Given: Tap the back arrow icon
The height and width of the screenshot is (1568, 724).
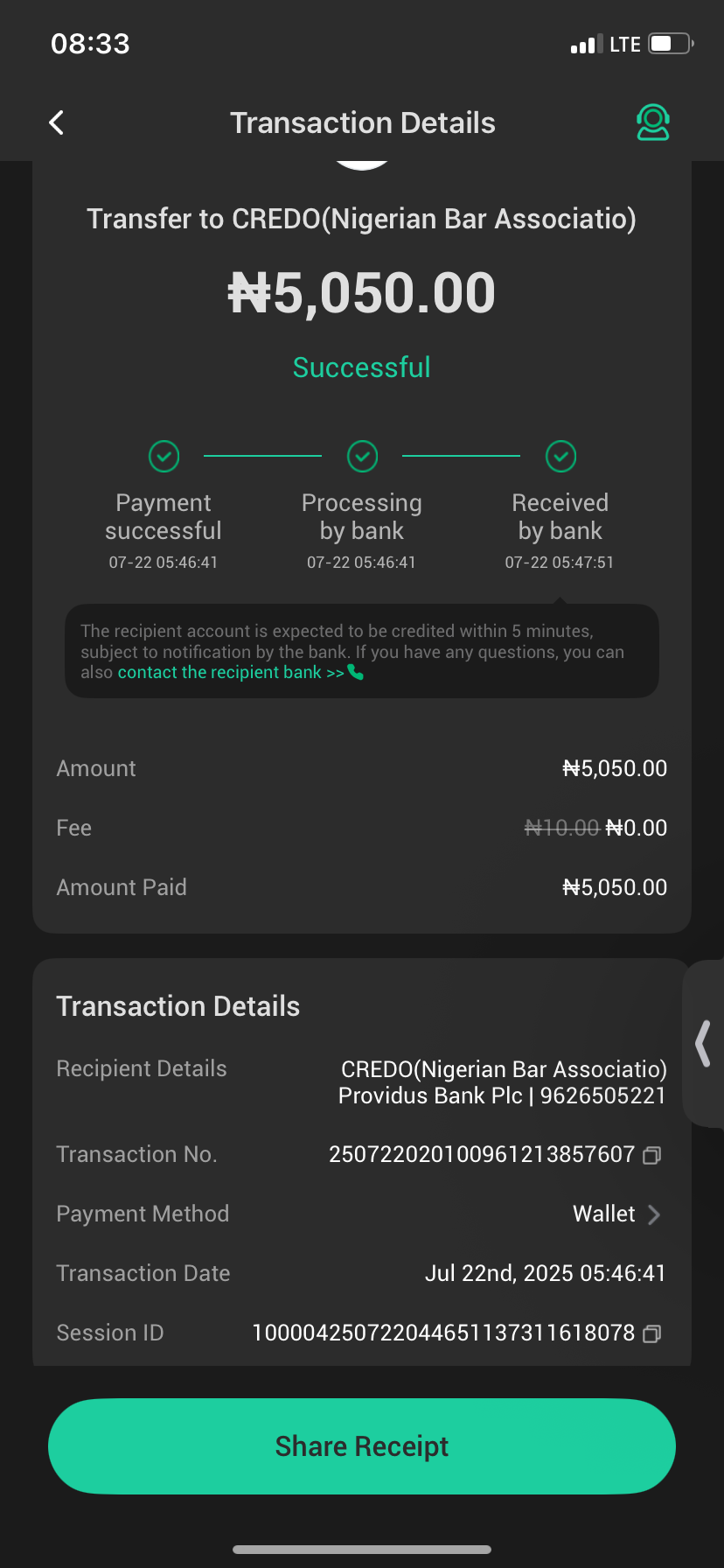Looking at the screenshot, I should [57, 123].
